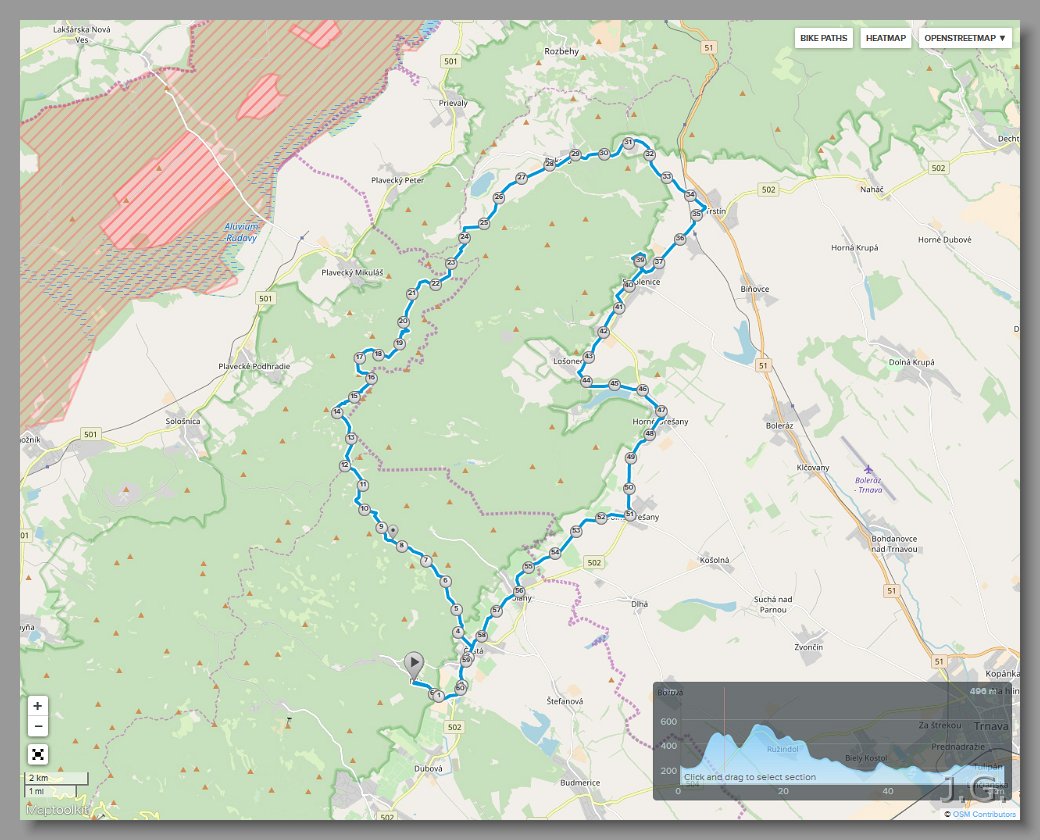This screenshot has width=1040, height=840.
Task: Zoom in on the map
Action: (x=38, y=706)
